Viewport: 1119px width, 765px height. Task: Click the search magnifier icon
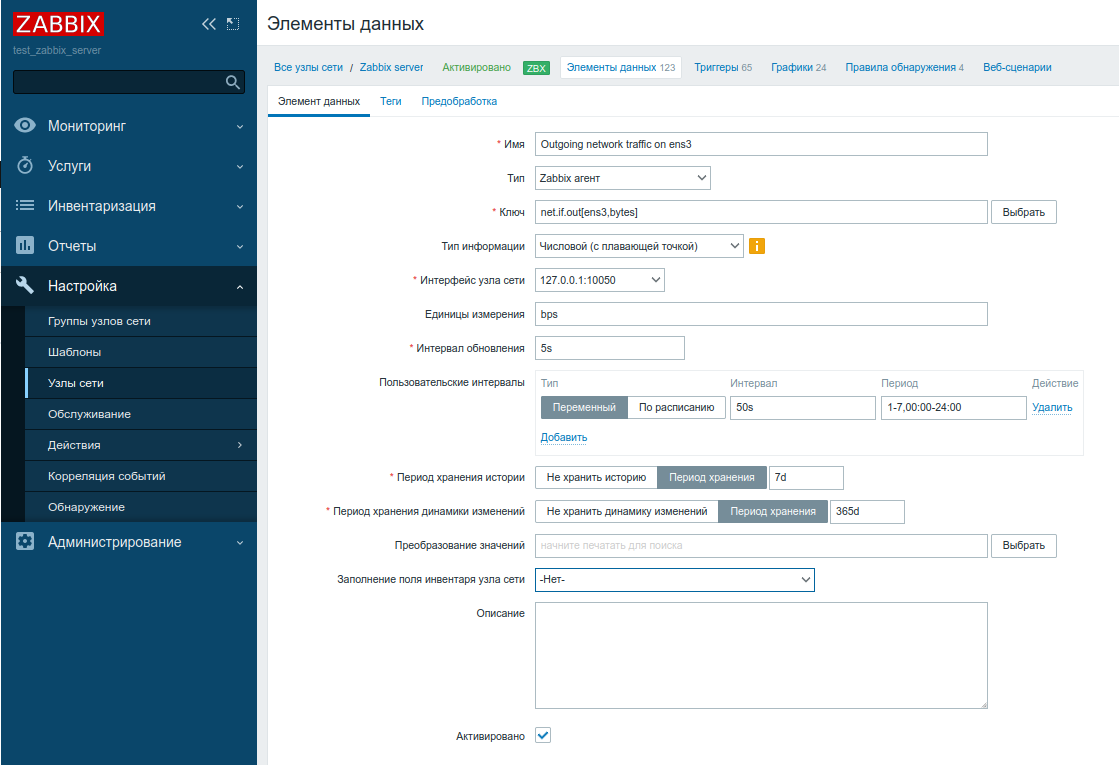[x=233, y=82]
